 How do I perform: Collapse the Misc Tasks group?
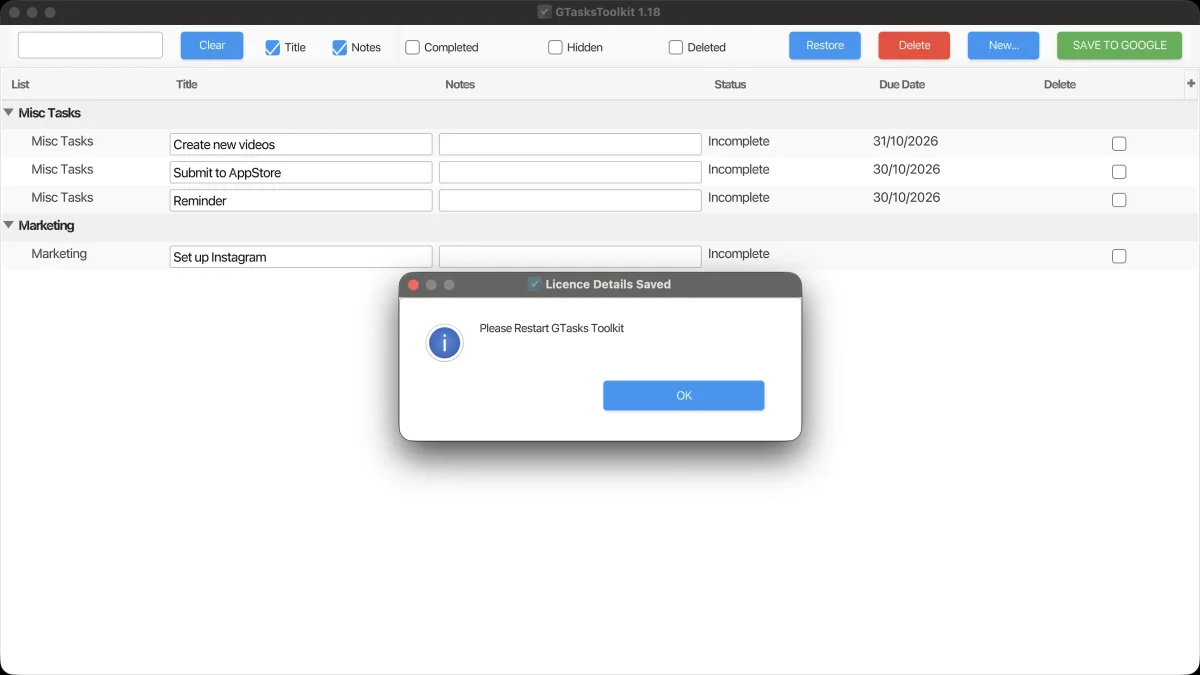click(x=9, y=113)
